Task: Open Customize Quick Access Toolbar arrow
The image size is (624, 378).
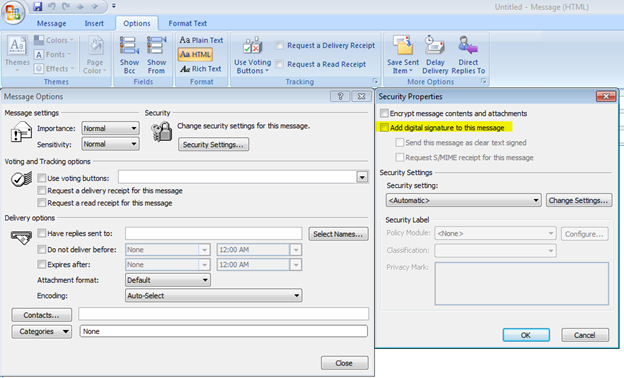Action: pos(114,6)
